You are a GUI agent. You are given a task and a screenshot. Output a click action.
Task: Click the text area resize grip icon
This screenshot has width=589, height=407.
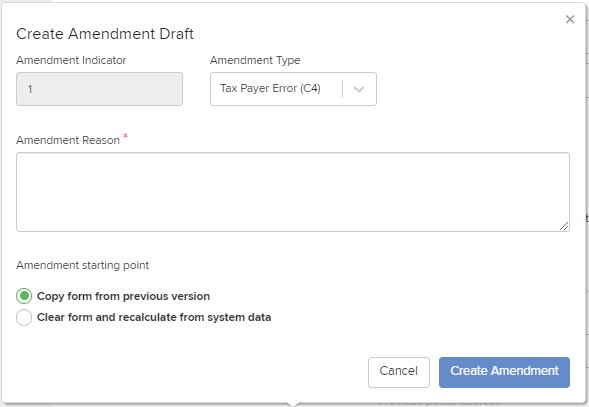[x=564, y=226]
